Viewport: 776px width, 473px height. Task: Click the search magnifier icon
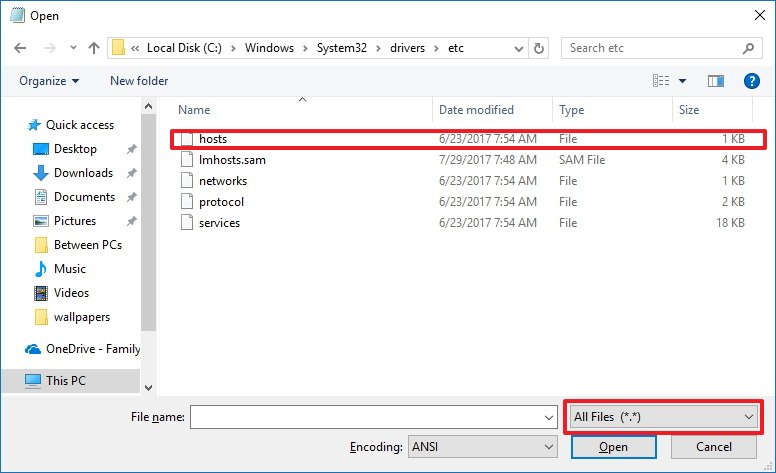click(748, 48)
